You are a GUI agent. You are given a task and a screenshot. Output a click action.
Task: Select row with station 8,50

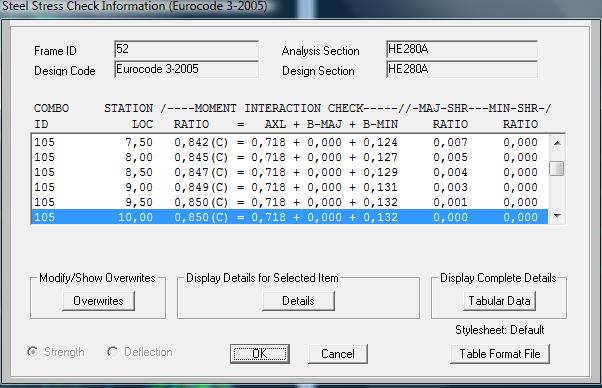[x=289, y=172]
